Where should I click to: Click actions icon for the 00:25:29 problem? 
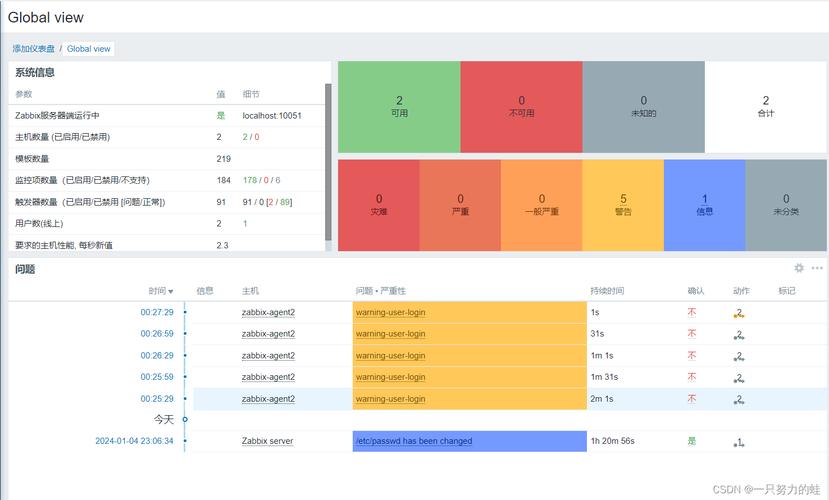point(739,399)
